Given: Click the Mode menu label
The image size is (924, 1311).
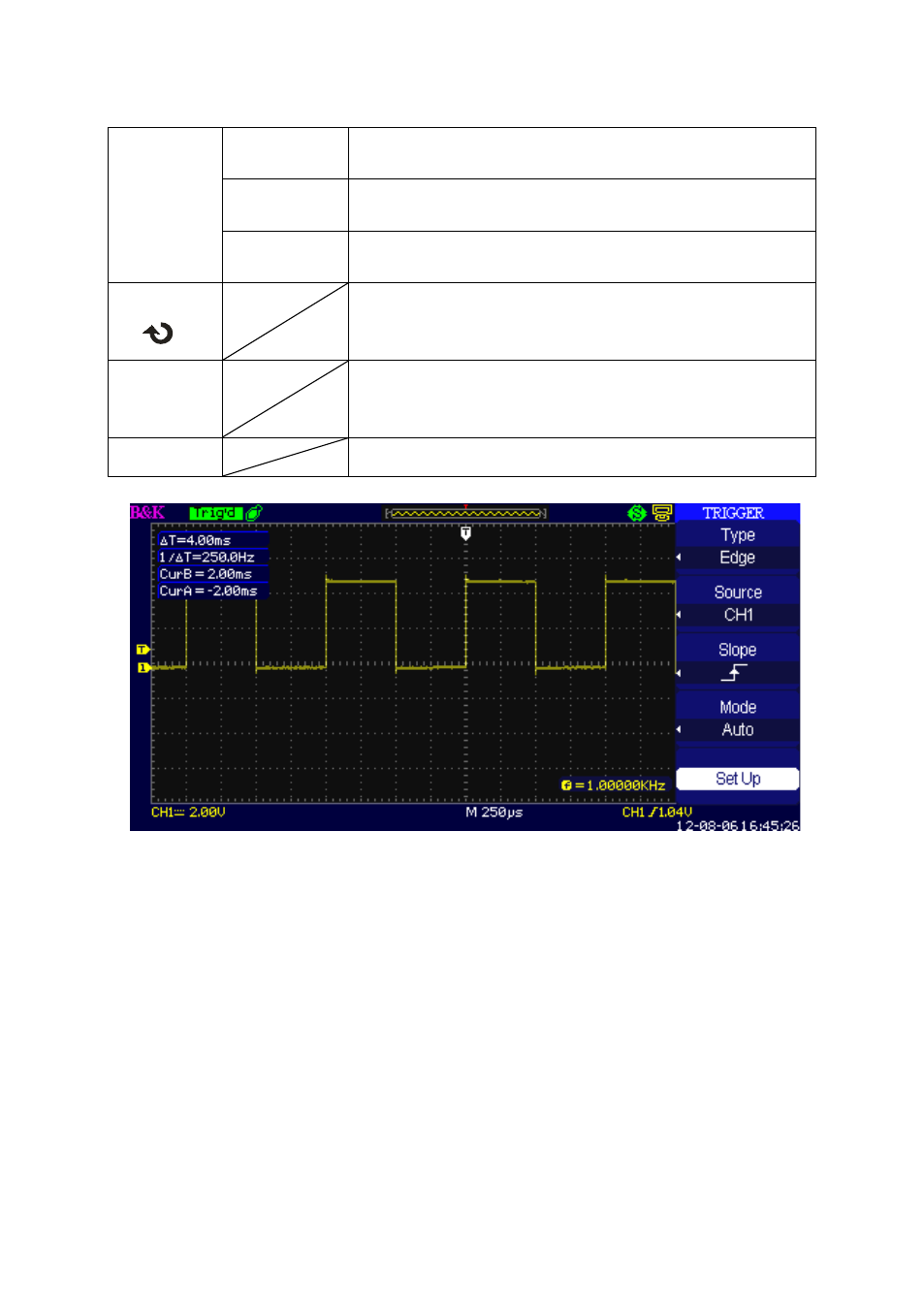Looking at the screenshot, I should pos(738,708).
